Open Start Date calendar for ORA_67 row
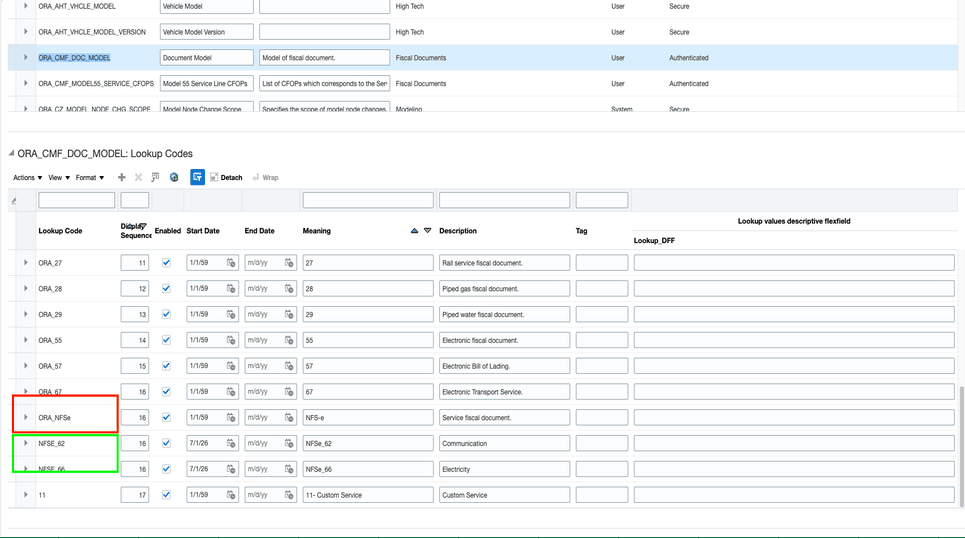This screenshot has height=539, width=965. [x=231, y=392]
